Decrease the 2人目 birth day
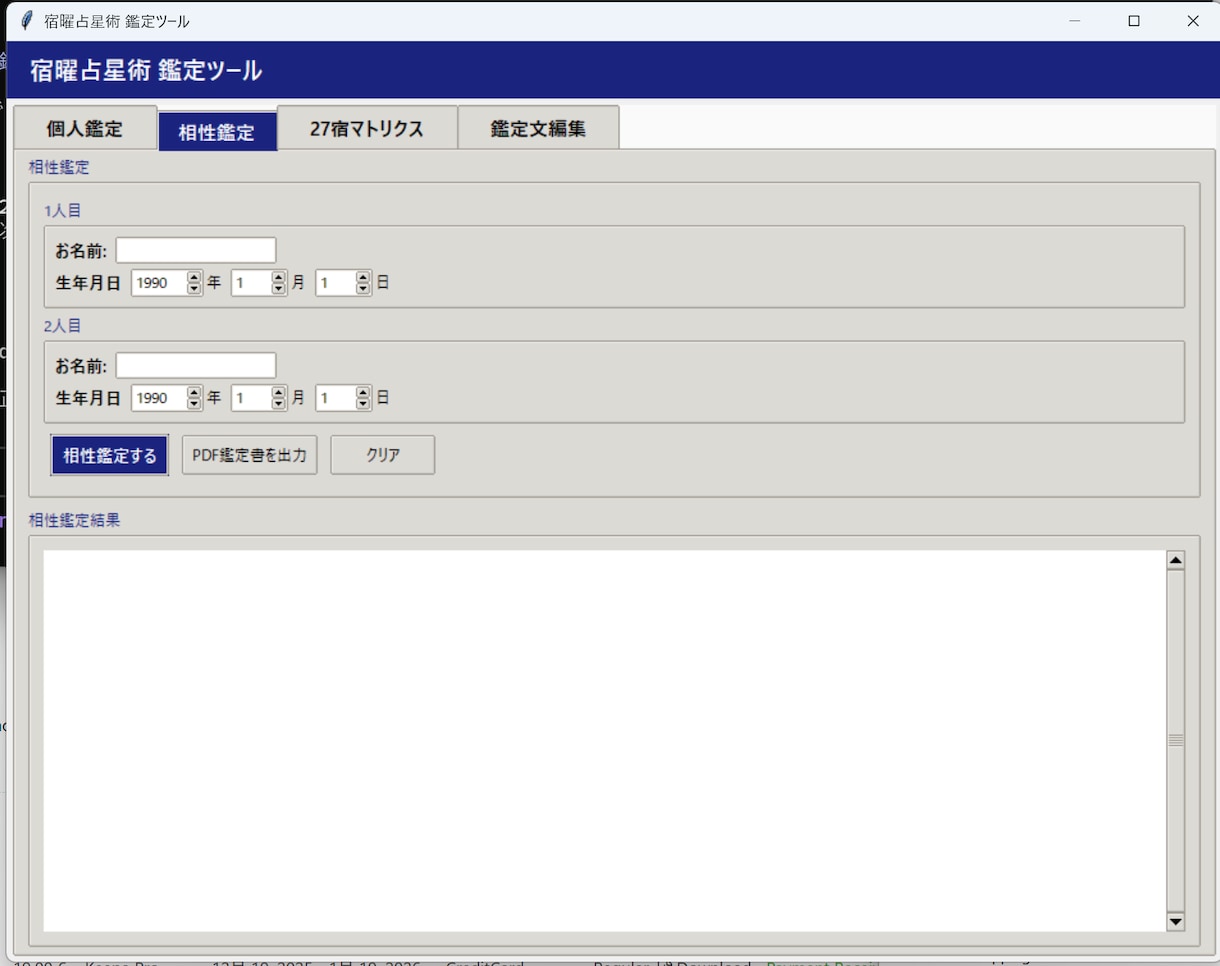This screenshot has width=1220, height=966. (x=363, y=404)
